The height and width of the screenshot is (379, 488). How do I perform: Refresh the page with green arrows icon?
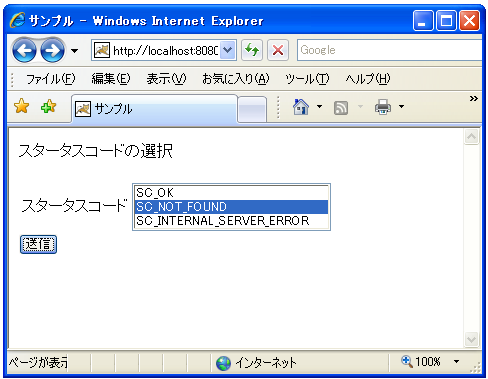point(252,50)
